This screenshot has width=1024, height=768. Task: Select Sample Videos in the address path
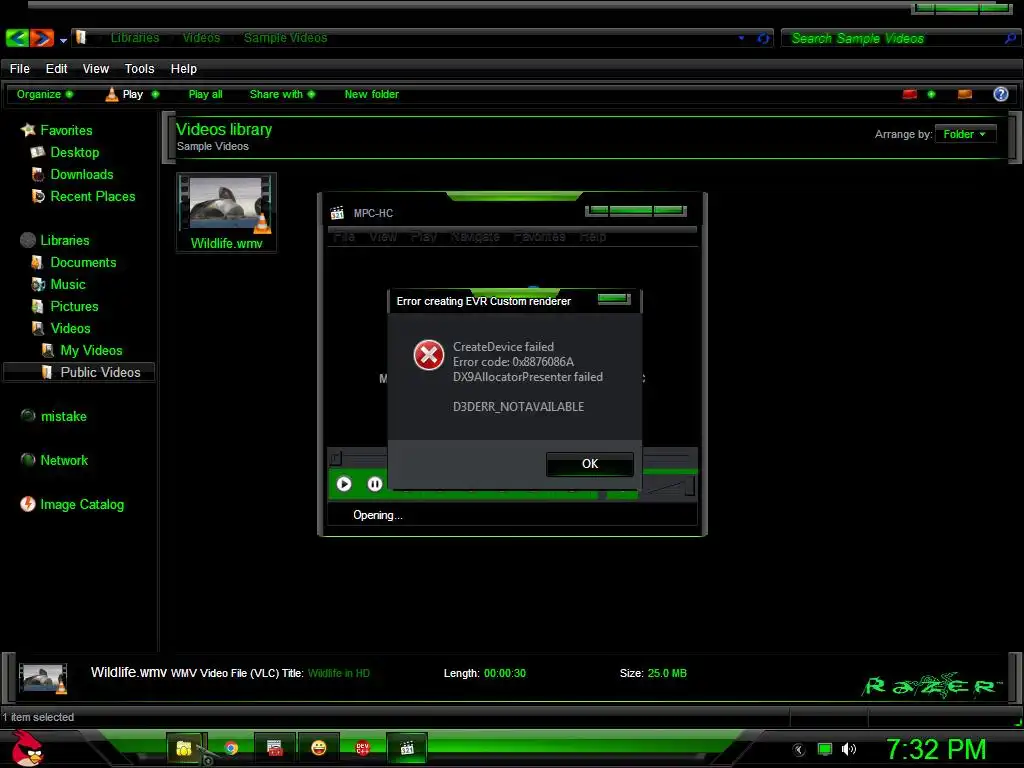[x=285, y=38]
